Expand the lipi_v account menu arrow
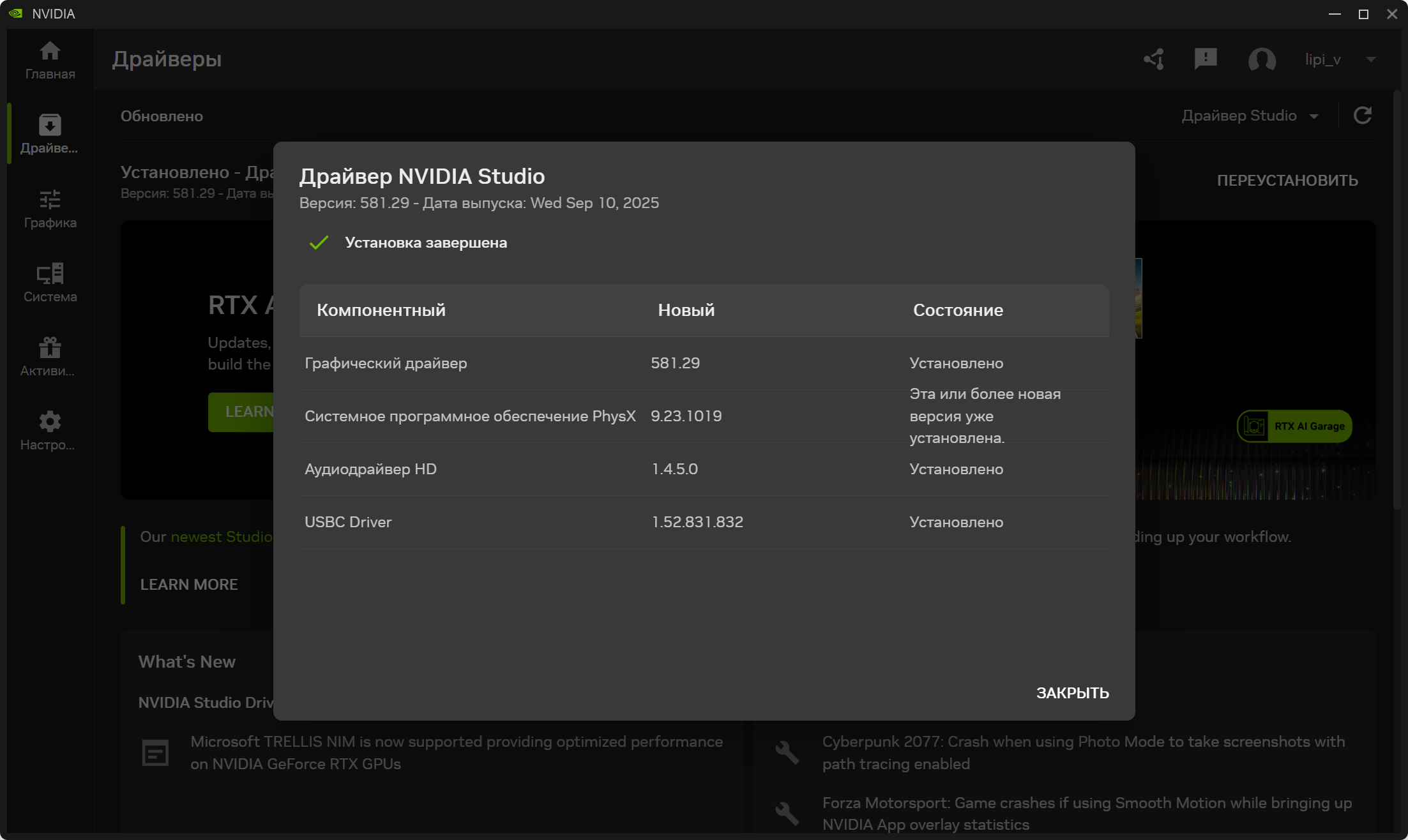Image resolution: width=1408 pixels, height=840 pixels. coord(1370,59)
